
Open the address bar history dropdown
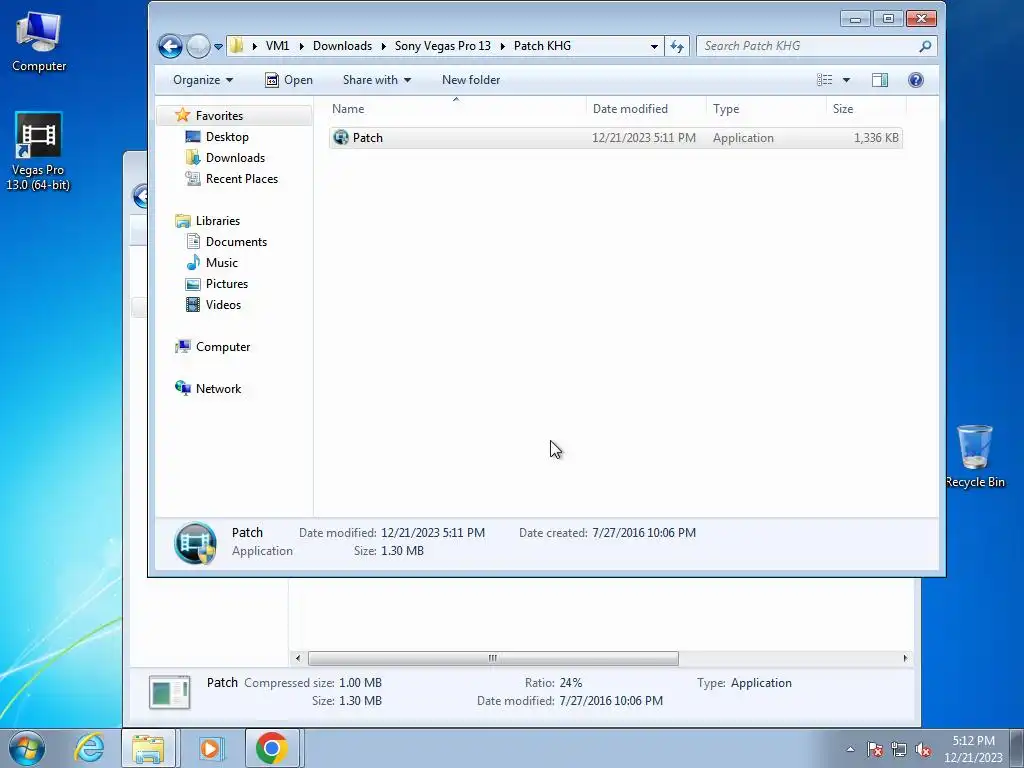[x=654, y=46]
